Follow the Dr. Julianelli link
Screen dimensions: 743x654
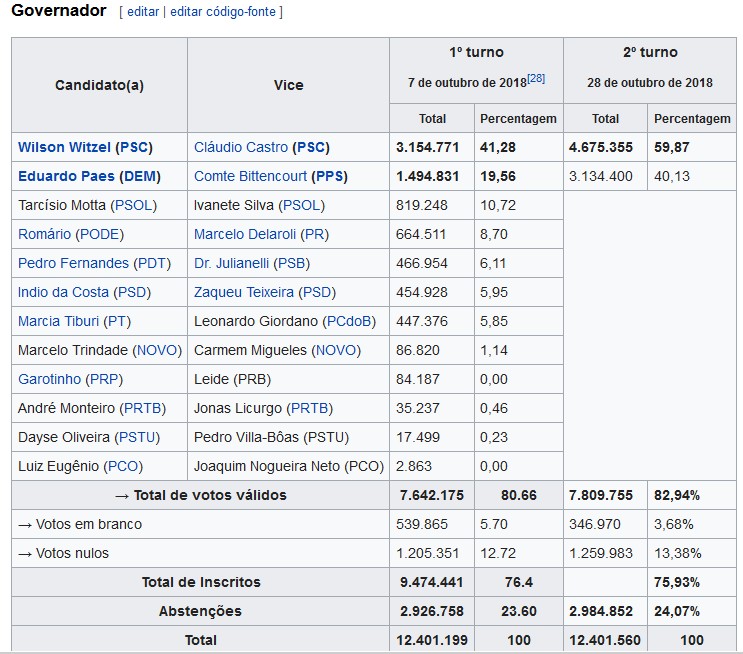pos(232,263)
